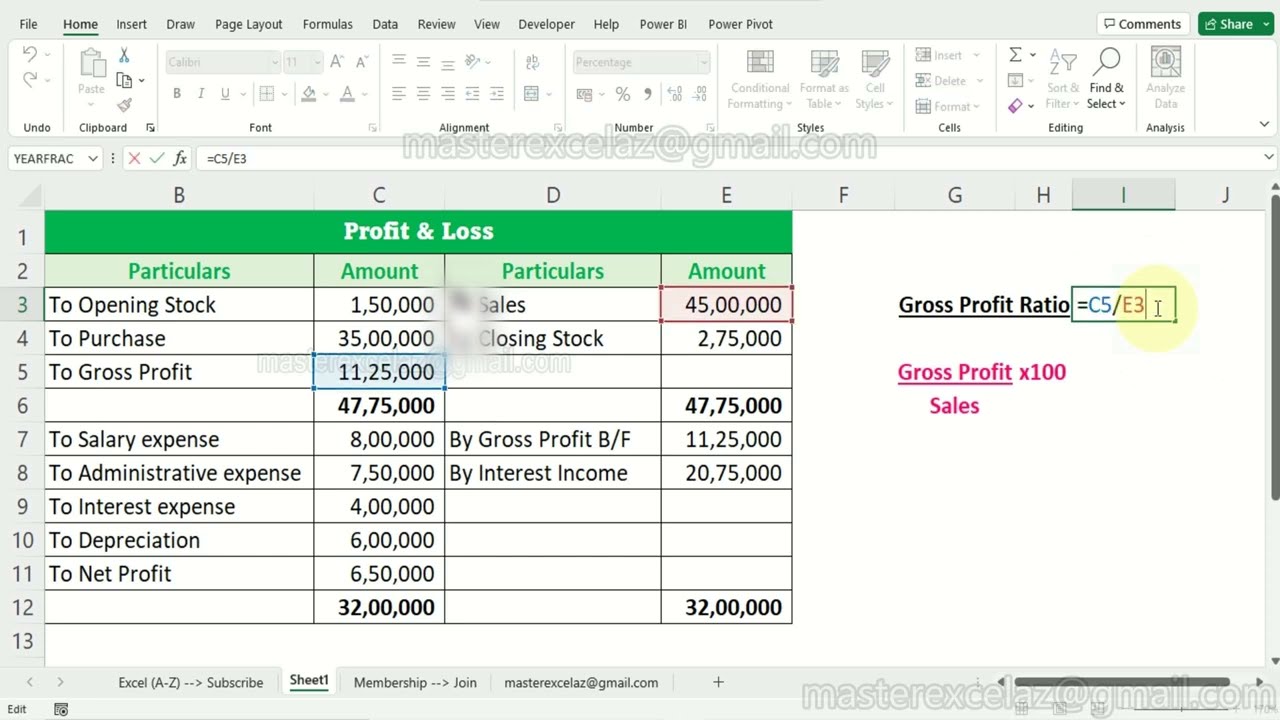
Task: Click the Comments button
Action: click(x=1142, y=24)
